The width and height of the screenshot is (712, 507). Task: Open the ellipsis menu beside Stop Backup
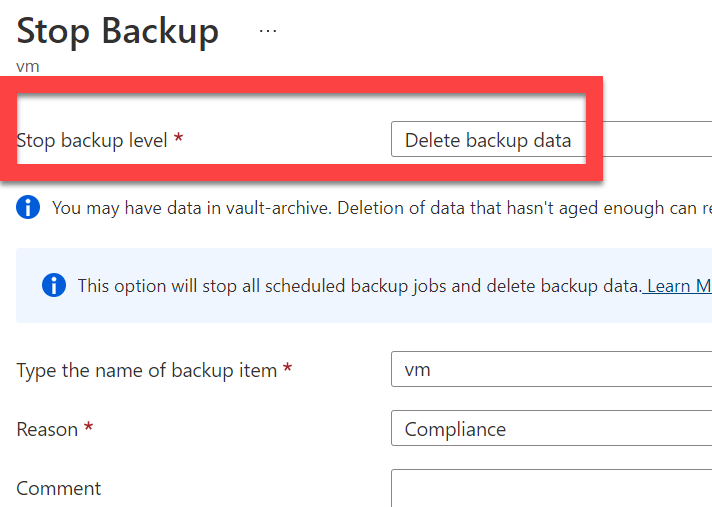click(x=268, y=31)
